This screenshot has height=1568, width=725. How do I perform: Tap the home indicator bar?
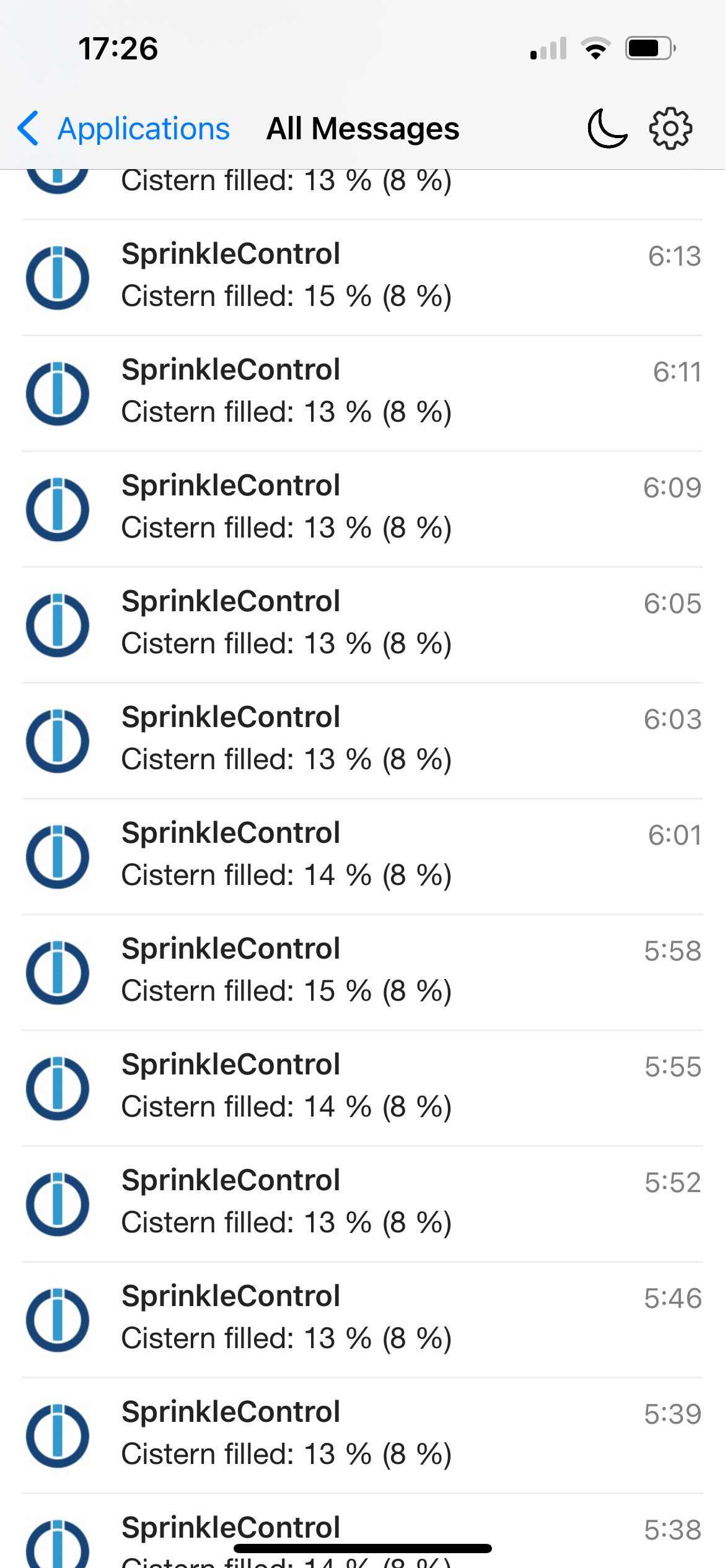pyautogui.click(x=362, y=1548)
